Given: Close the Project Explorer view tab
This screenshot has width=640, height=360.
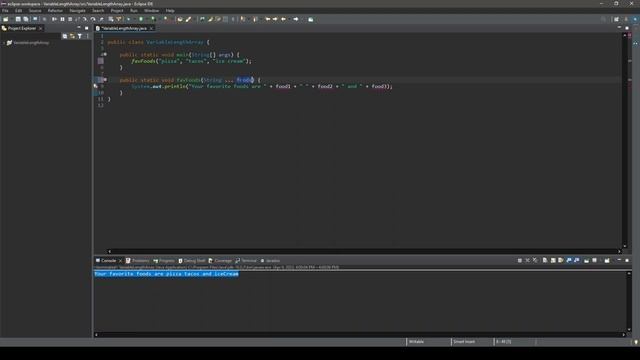Looking at the screenshot, I should pos(40,28).
